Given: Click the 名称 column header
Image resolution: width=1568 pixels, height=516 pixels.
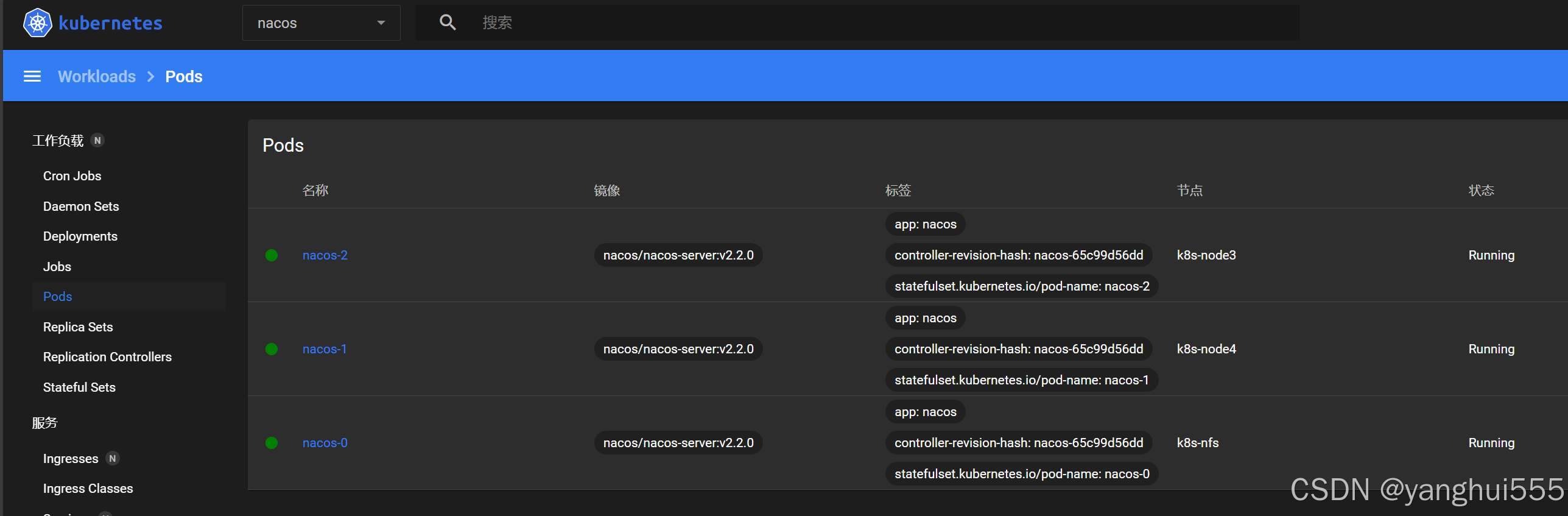Looking at the screenshot, I should 315,191.
